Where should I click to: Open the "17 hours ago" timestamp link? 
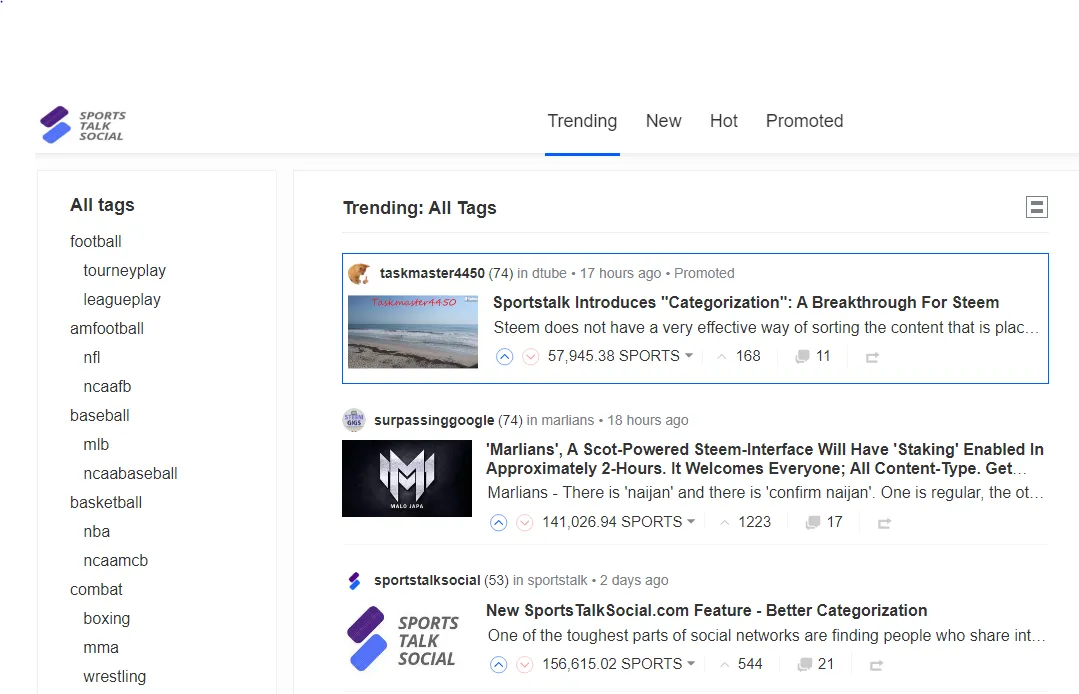pyautogui.click(x=620, y=273)
